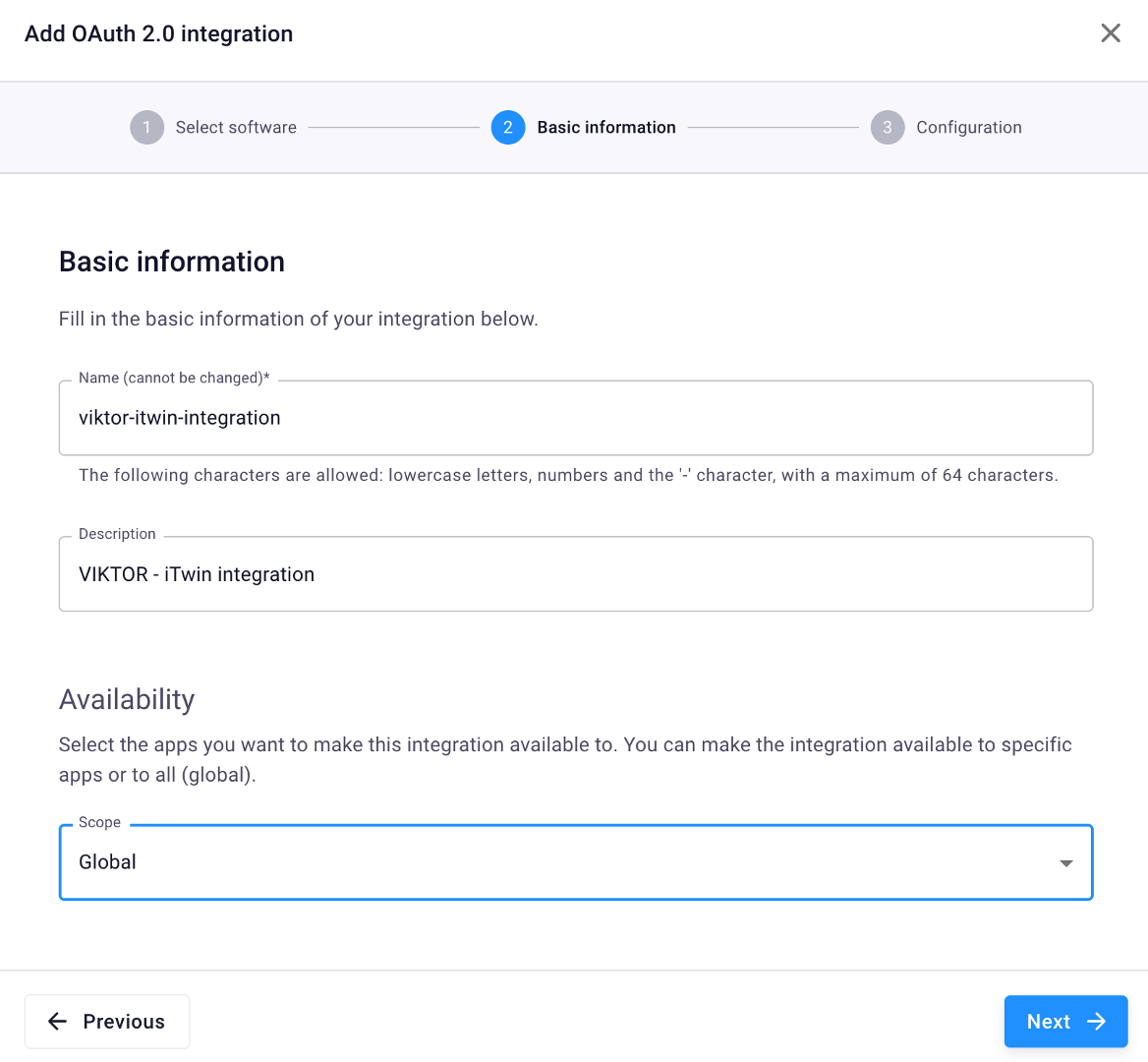Go to step 1 Select software

pyautogui.click(x=213, y=128)
